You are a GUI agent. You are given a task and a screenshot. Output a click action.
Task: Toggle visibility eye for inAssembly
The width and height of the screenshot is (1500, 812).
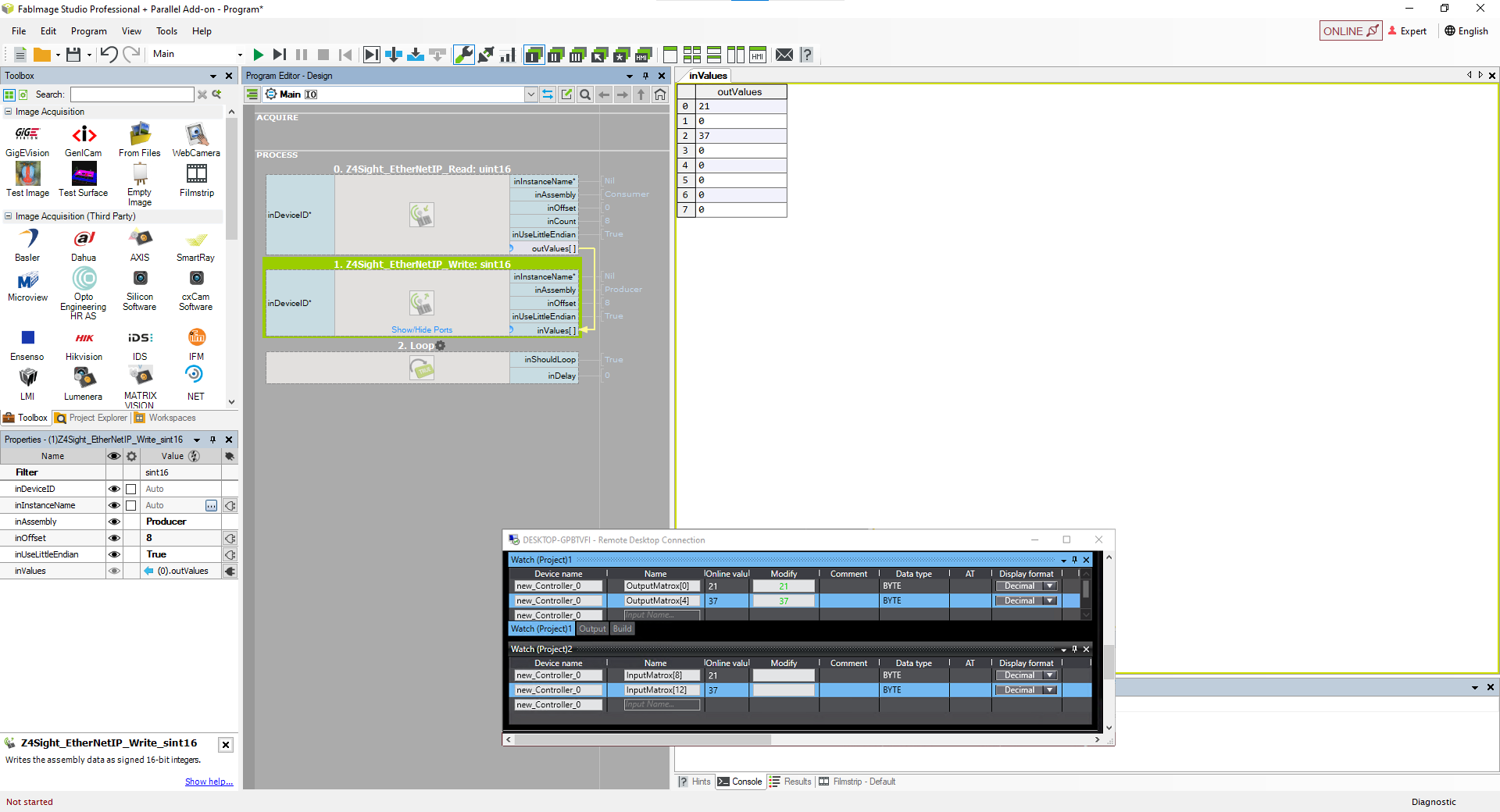point(114,522)
